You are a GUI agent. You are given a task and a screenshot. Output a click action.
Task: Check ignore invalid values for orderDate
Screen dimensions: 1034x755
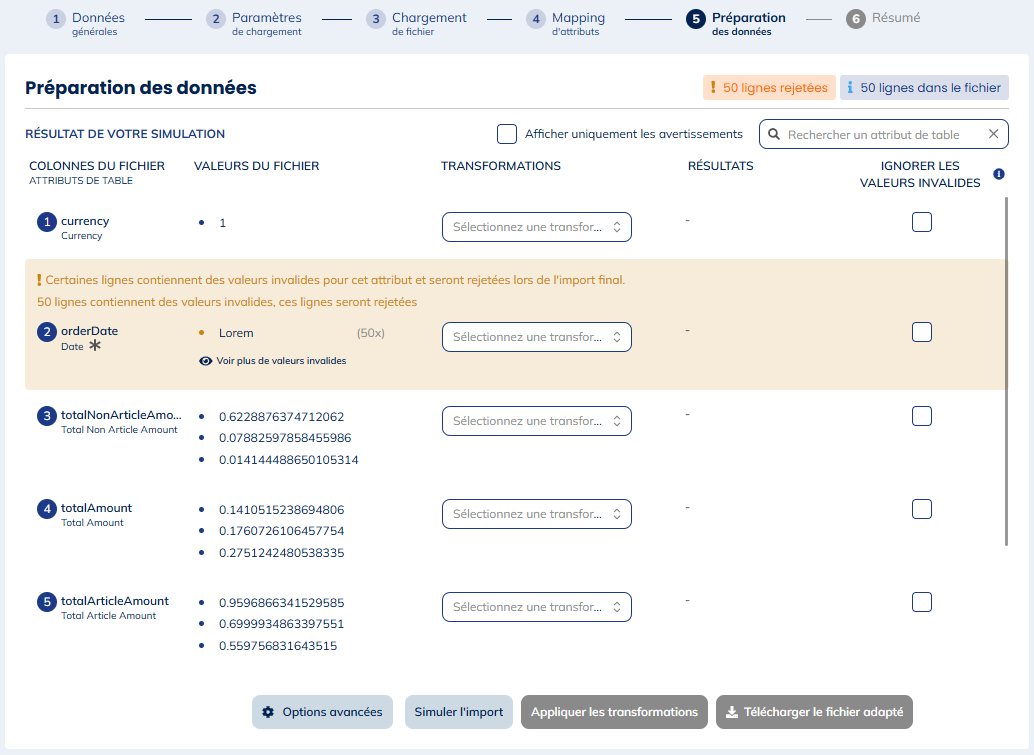point(921,332)
